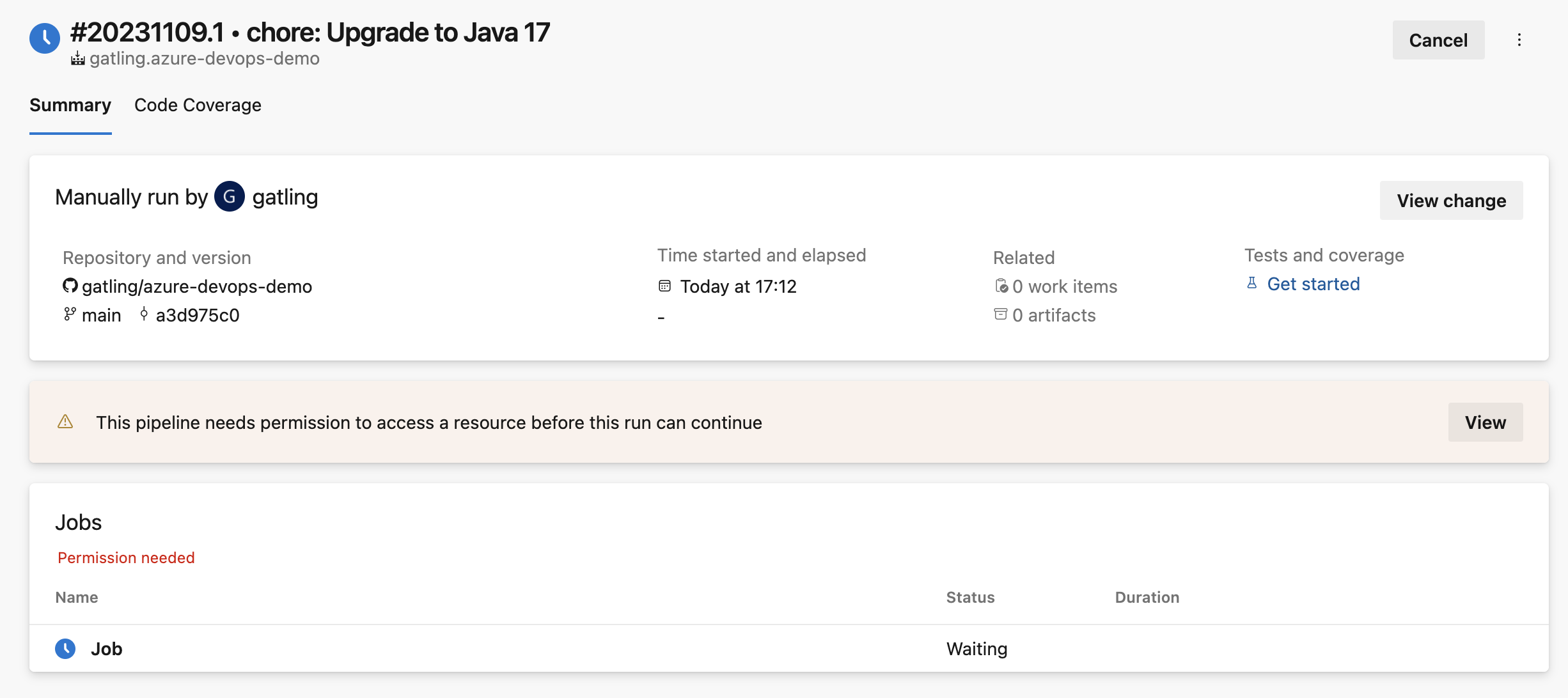Open the Get started tests link
Viewport: 1568px width, 698px height.
pyautogui.click(x=1313, y=284)
